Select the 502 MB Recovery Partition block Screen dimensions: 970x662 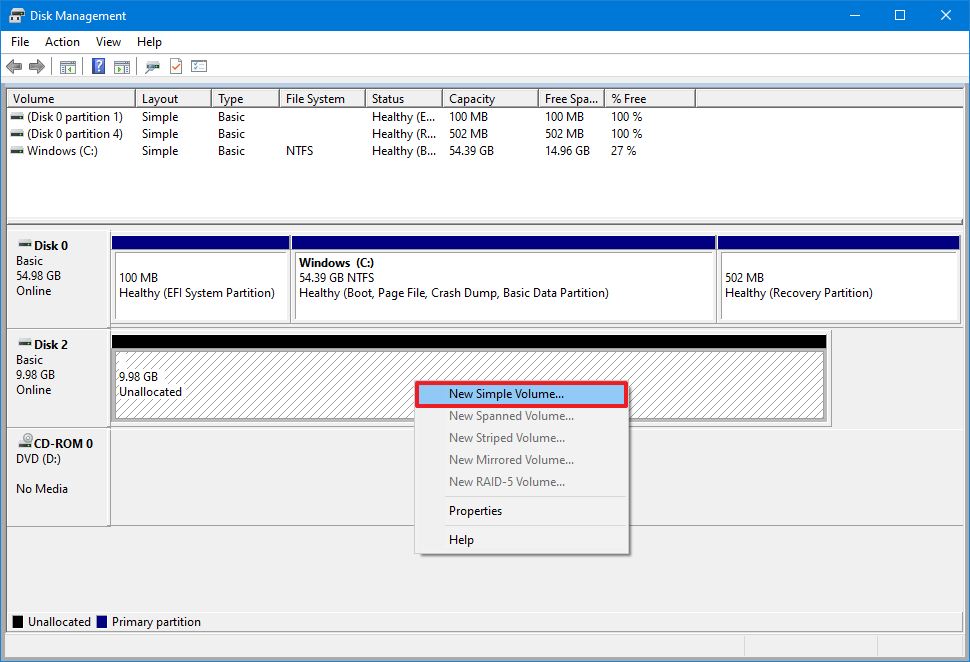click(838, 285)
